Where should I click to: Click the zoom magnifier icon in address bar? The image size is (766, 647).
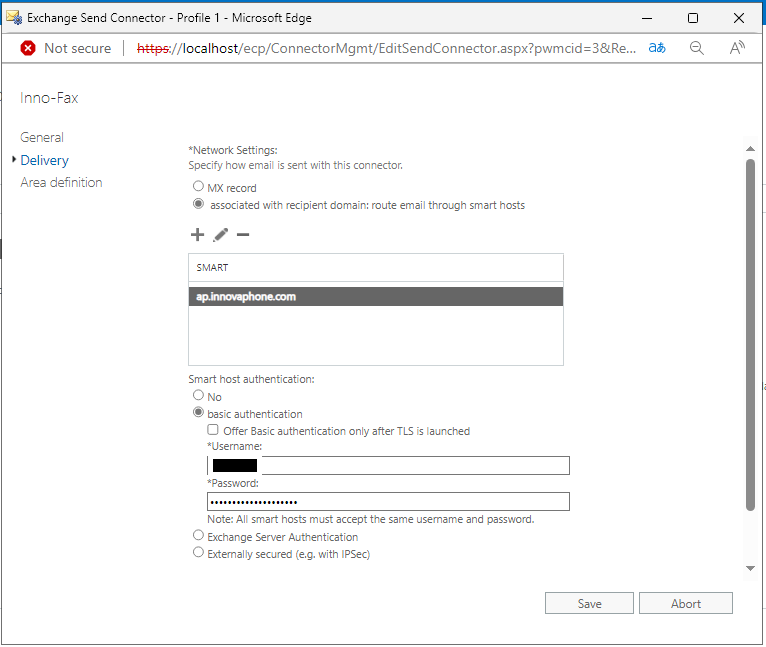(697, 48)
